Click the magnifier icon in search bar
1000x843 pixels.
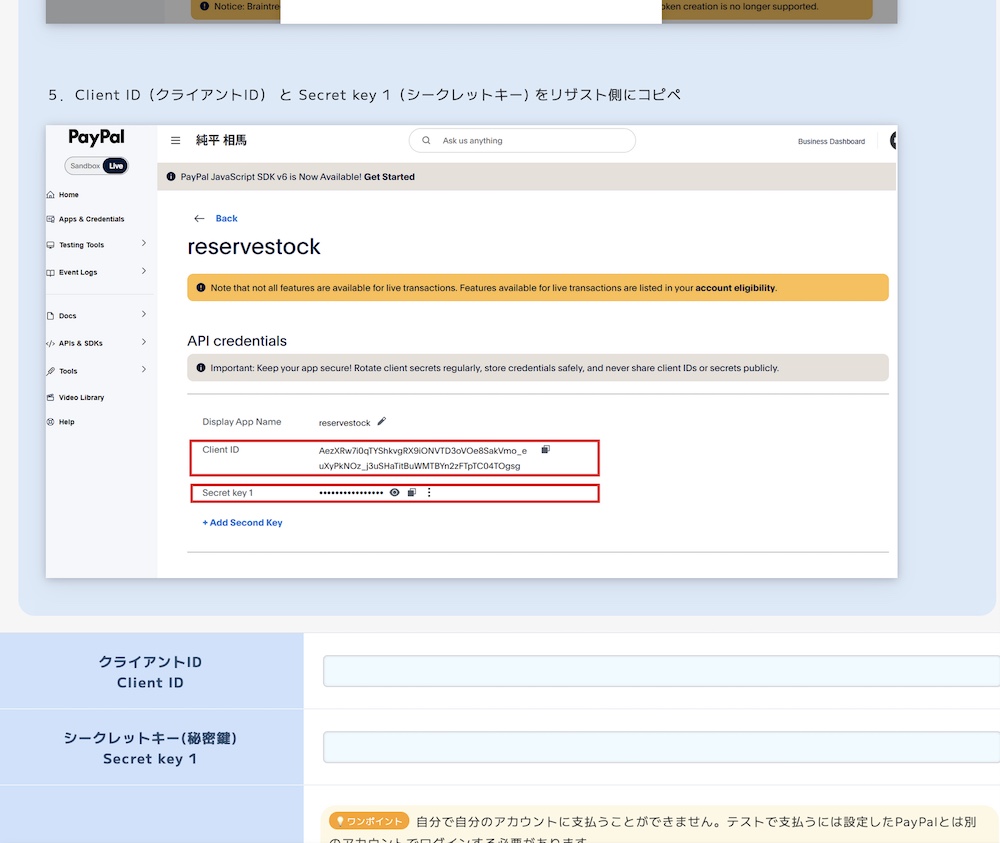(x=426, y=141)
